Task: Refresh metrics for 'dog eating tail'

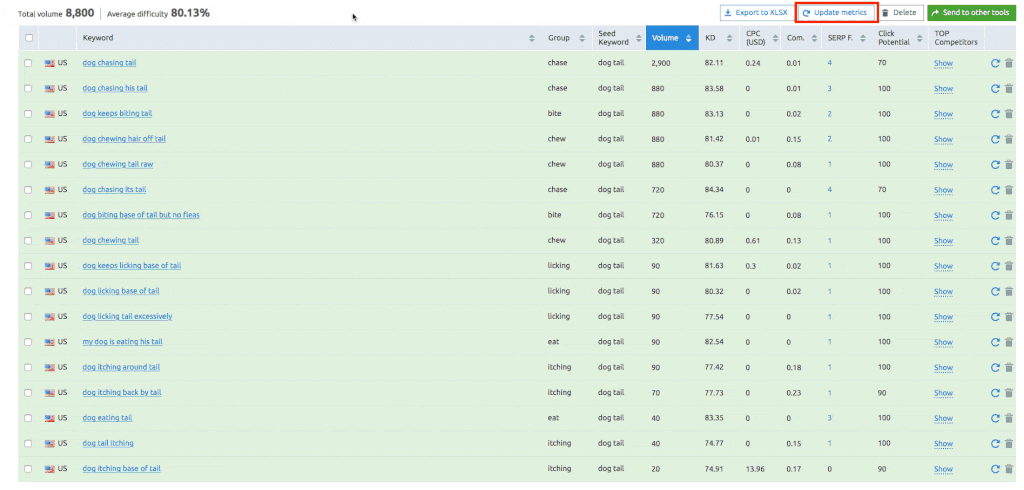Action: tap(995, 418)
